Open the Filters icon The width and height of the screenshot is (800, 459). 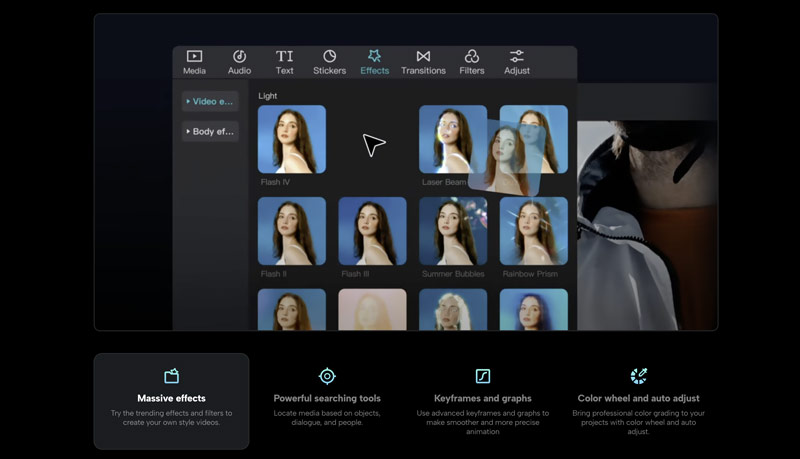(x=471, y=57)
